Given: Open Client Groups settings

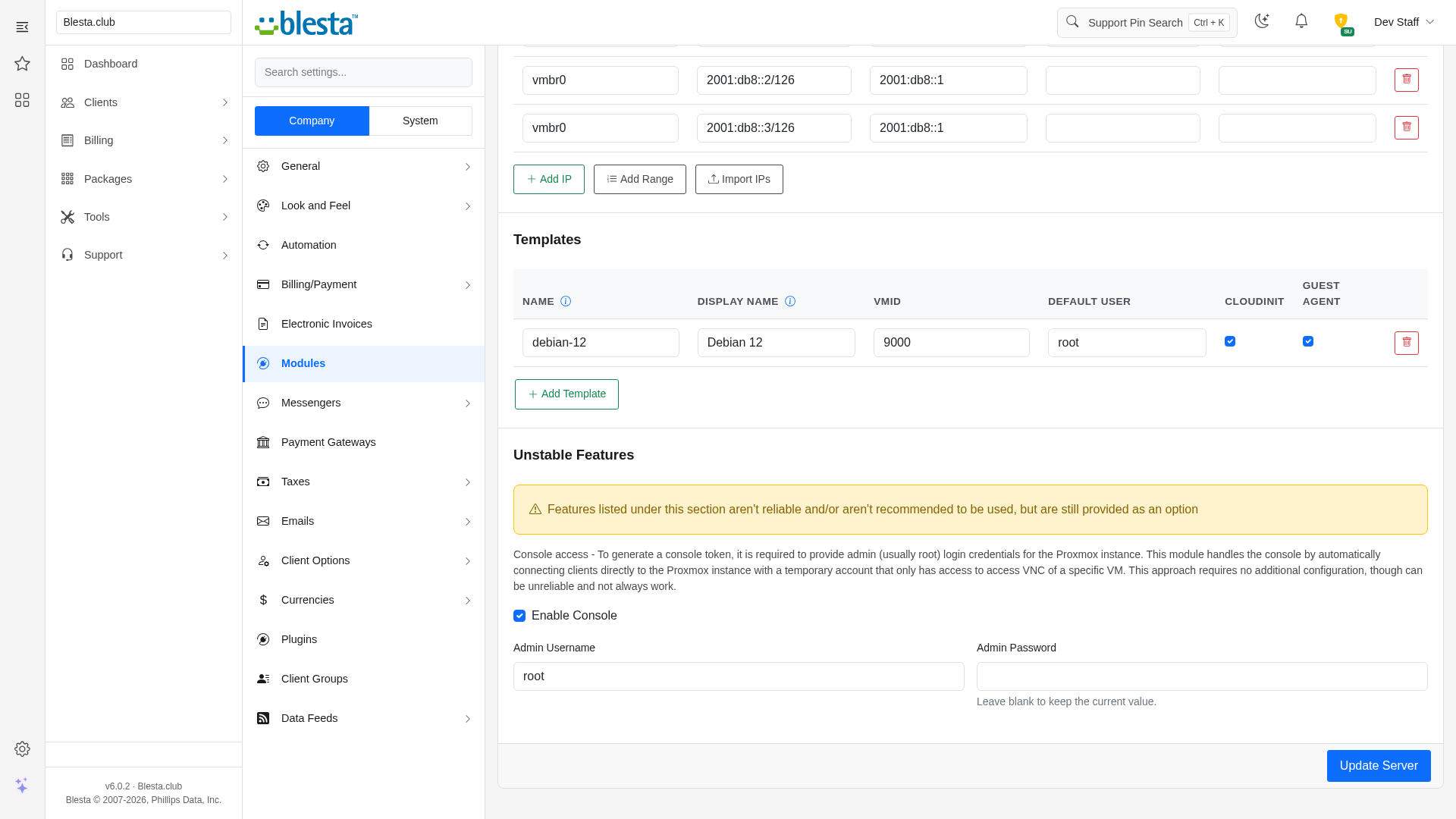Looking at the screenshot, I should coord(364,679).
